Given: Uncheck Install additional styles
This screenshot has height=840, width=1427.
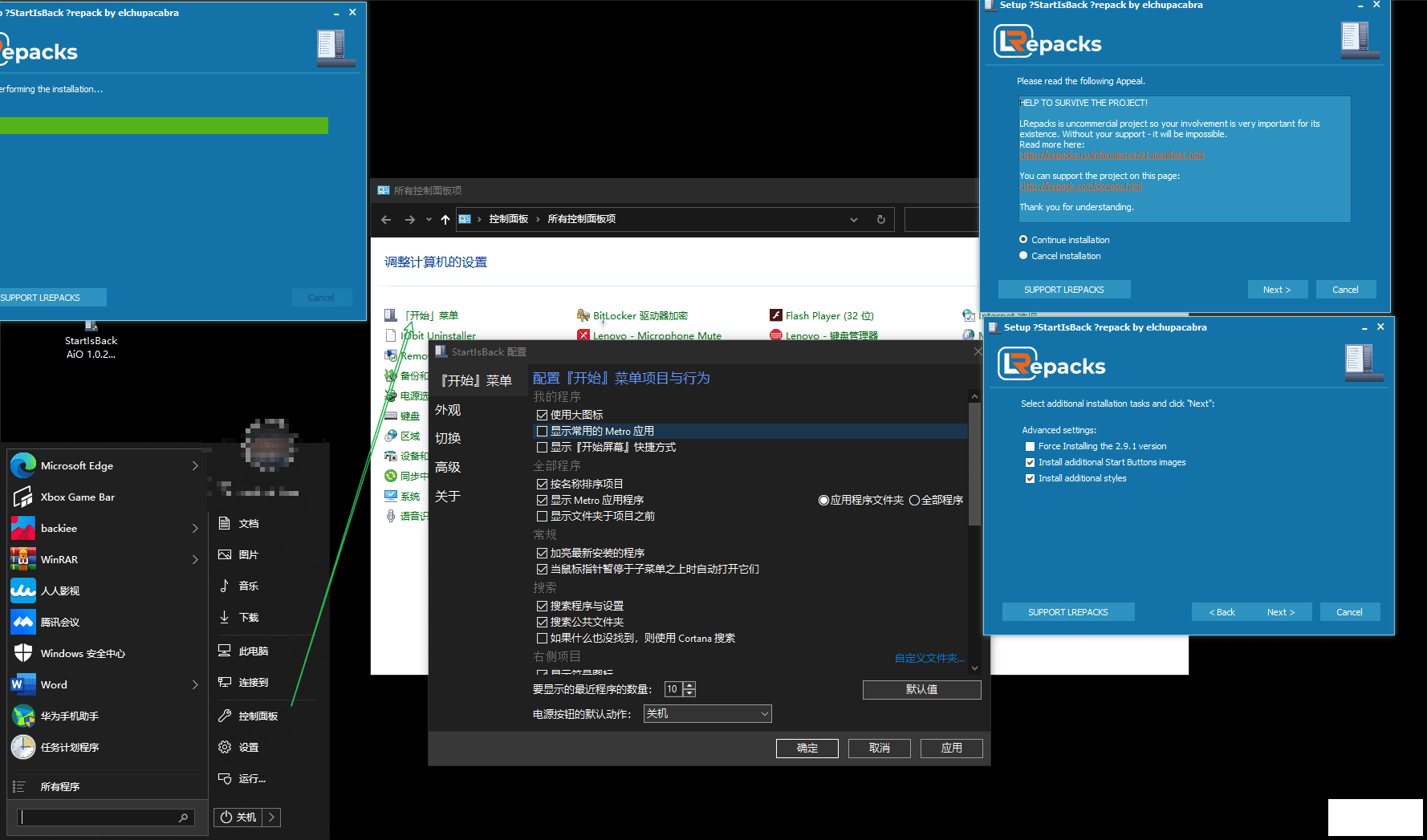Looking at the screenshot, I should click(x=1030, y=478).
